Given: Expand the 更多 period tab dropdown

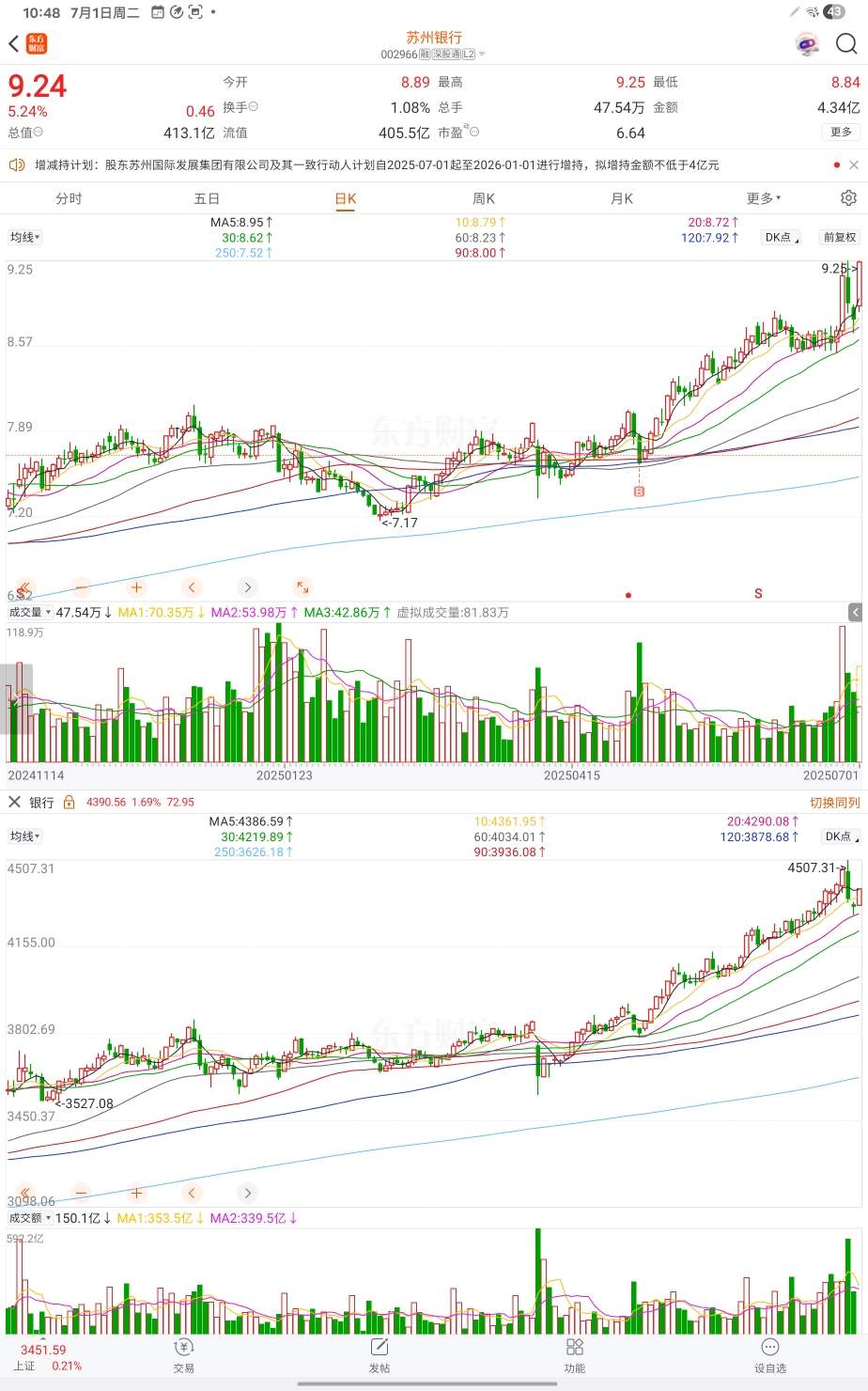Looking at the screenshot, I should pyautogui.click(x=764, y=198).
